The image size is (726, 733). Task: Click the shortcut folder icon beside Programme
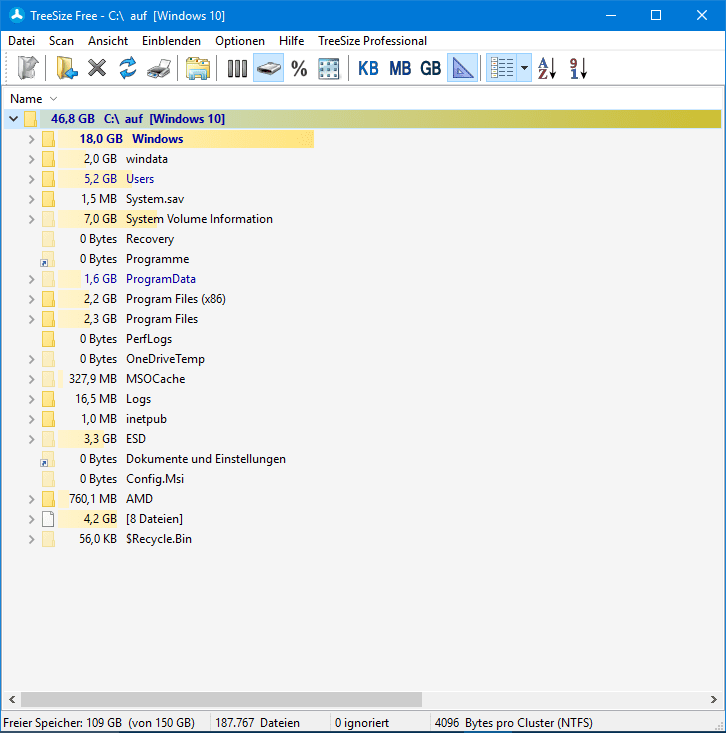pyautogui.click(x=47, y=259)
